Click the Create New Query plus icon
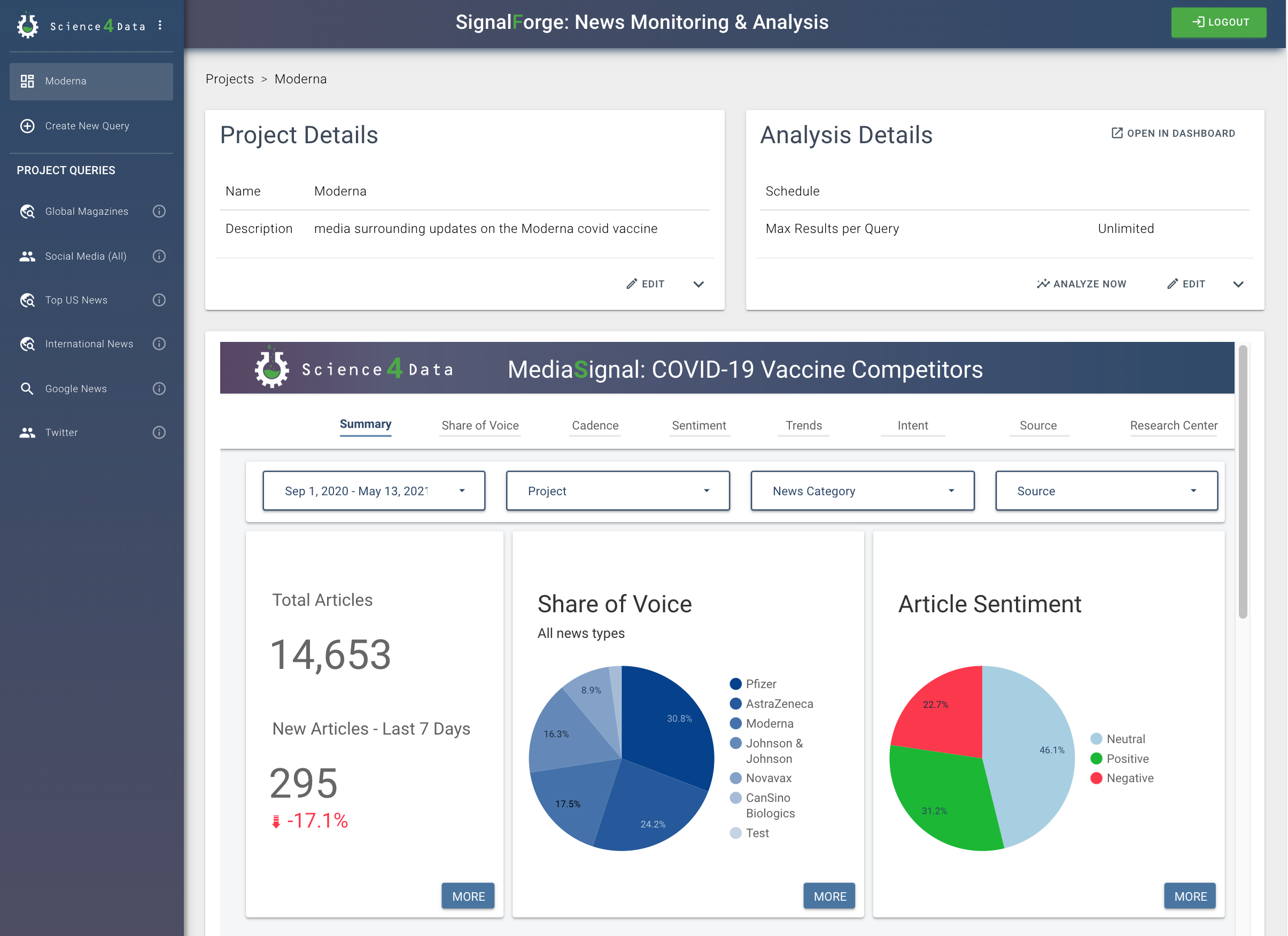Screen dimensions: 1288x936 [27, 126]
